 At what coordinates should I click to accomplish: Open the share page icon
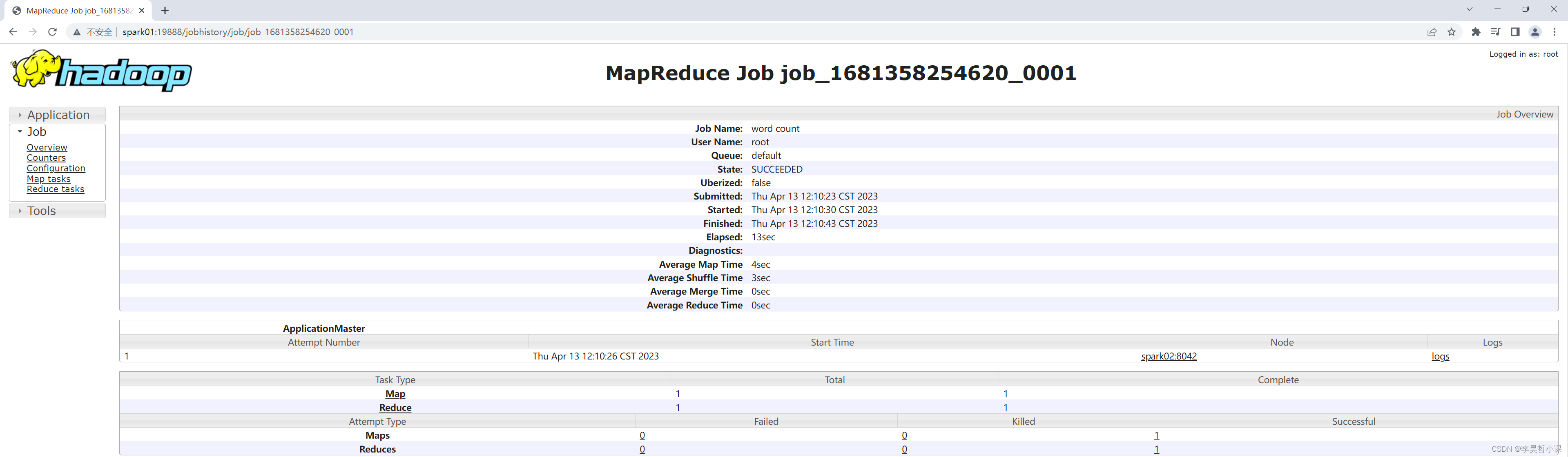pyautogui.click(x=1432, y=32)
